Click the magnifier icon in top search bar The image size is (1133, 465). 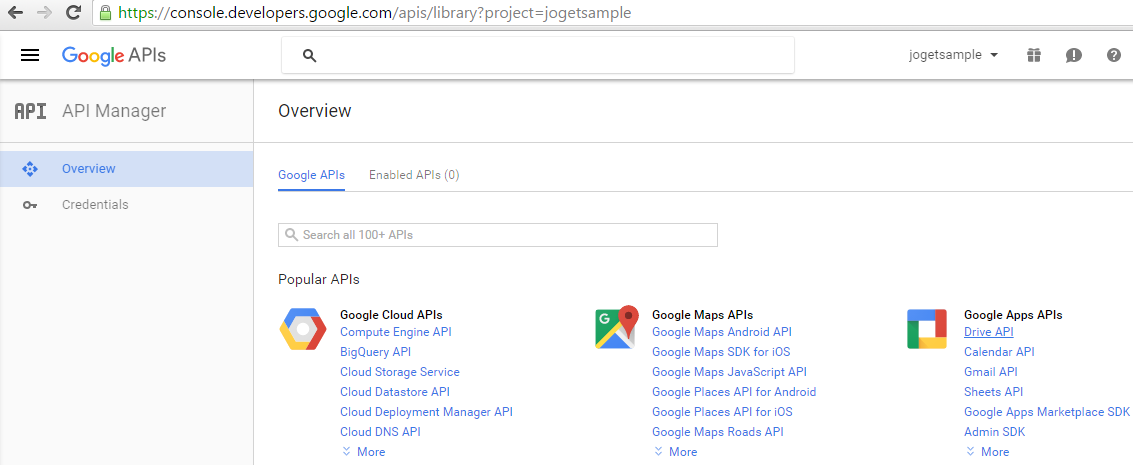click(x=309, y=56)
